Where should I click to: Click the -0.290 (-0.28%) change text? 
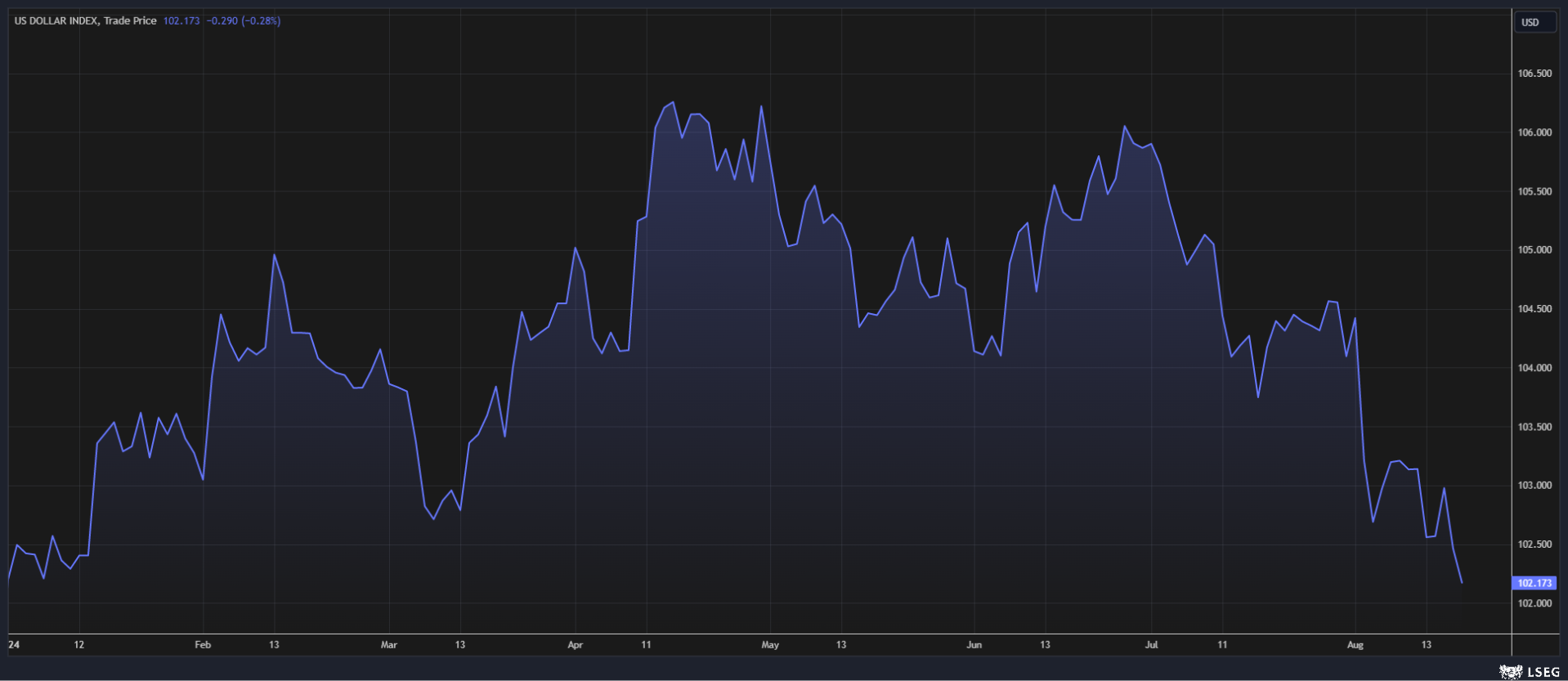[244, 20]
